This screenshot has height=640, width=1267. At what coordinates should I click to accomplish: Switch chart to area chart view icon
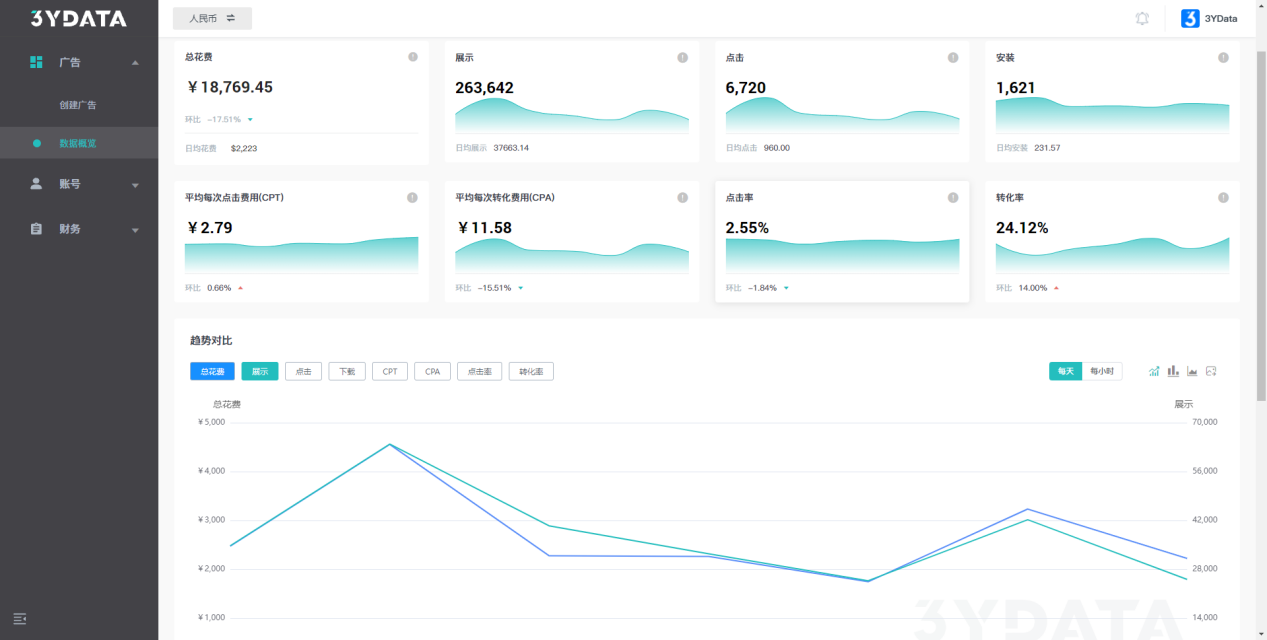click(1192, 371)
